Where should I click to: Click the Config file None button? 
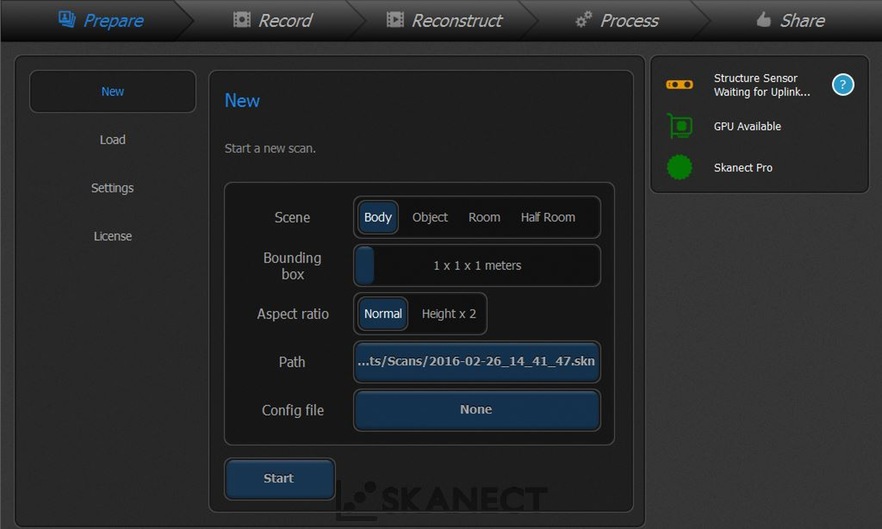click(x=477, y=410)
